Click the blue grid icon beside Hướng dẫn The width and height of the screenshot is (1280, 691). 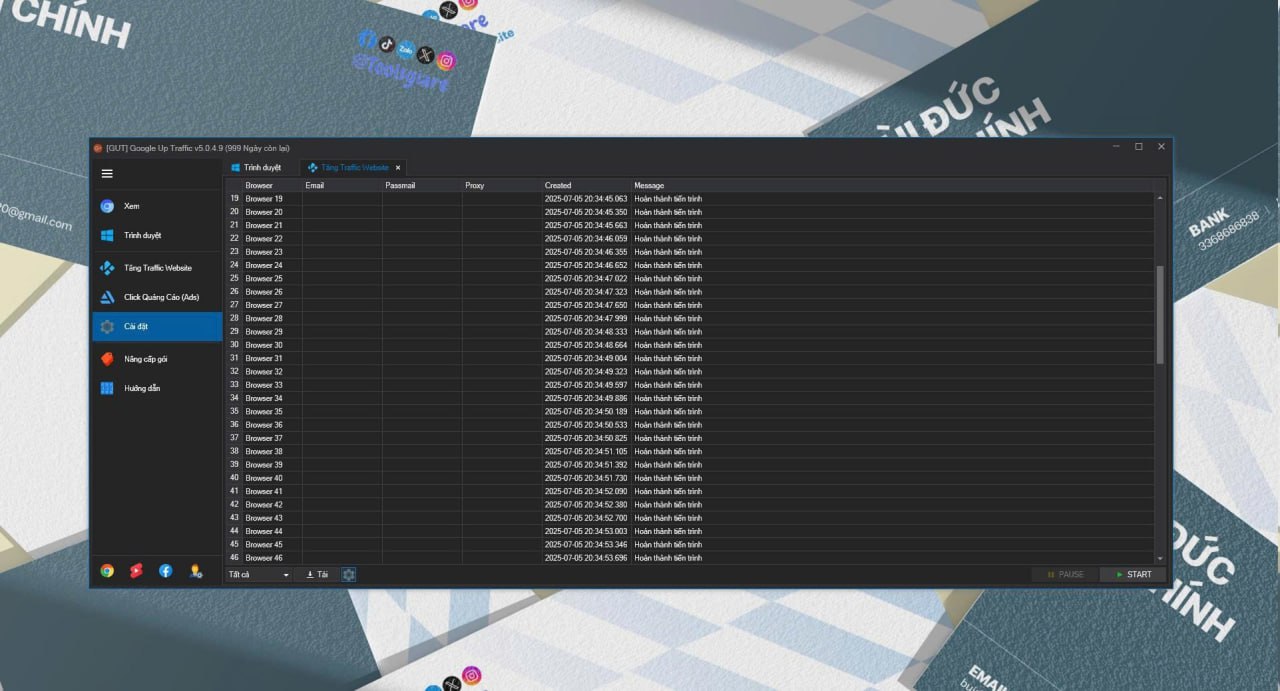(x=107, y=388)
